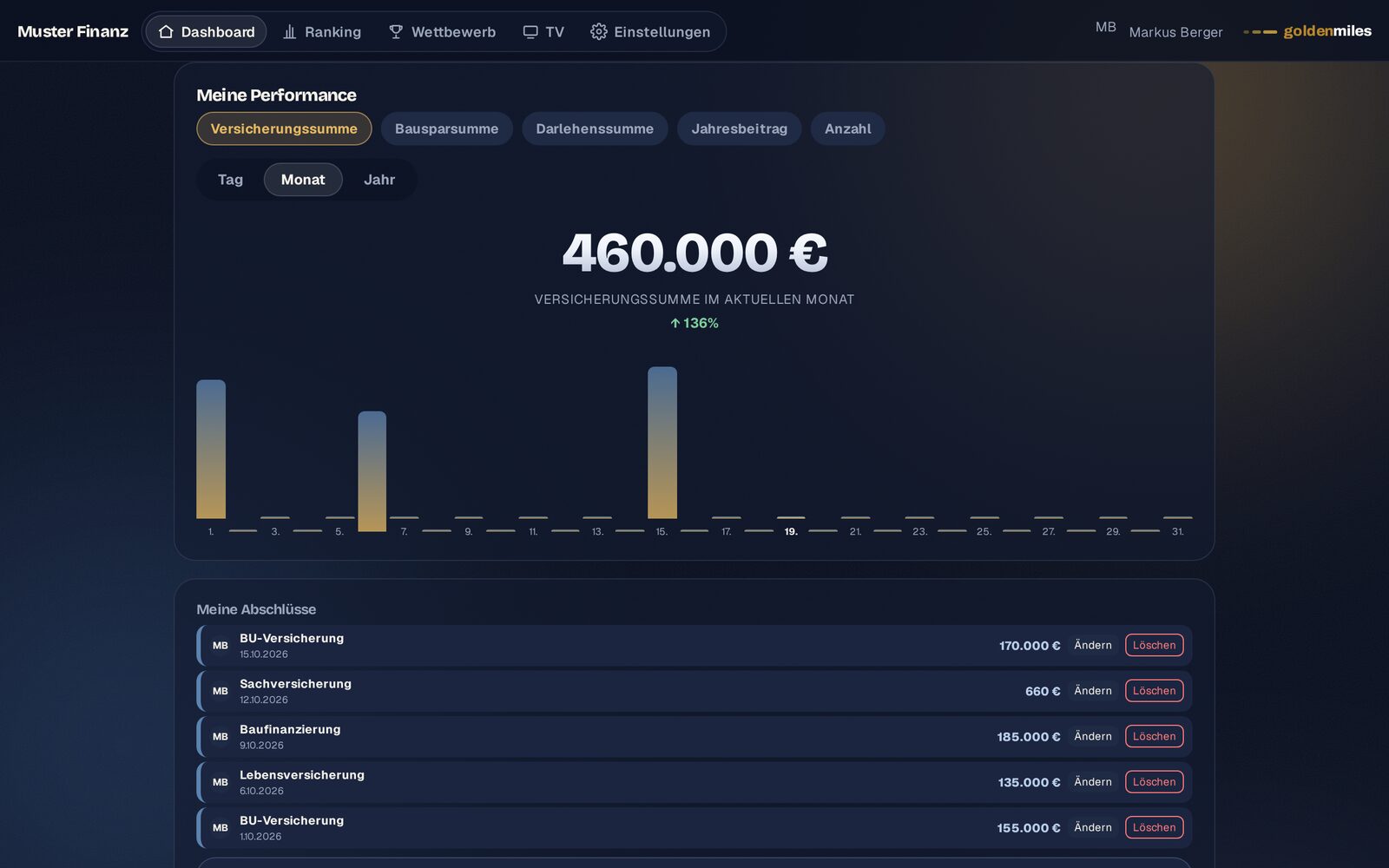
Task: Select the Bausparsumme metric filter
Action: (447, 128)
